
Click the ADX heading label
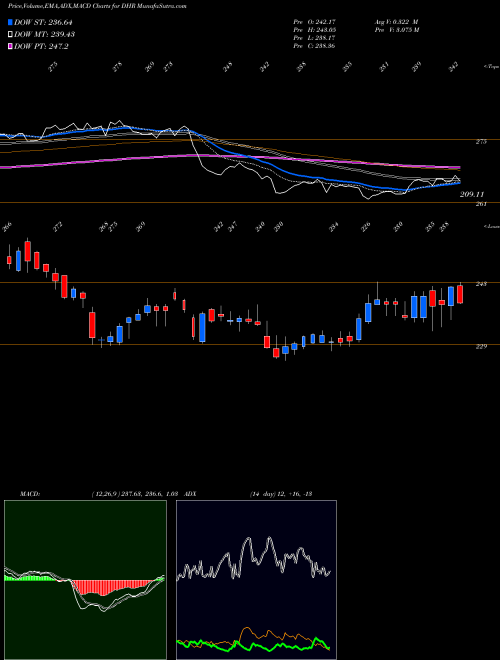pyautogui.click(x=190, y=494)
